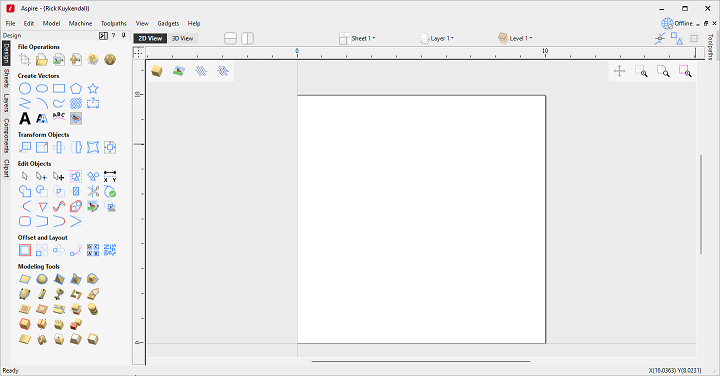Expand the Sheet 1 dropdown
This screenshot has width=720, height=376.
click(x=357, y=39)
